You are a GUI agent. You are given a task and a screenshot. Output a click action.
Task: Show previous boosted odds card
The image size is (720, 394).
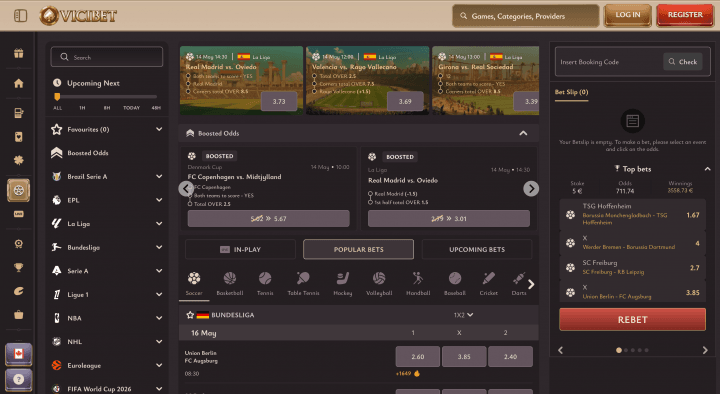pyautogui.click(x=186, y=188)
